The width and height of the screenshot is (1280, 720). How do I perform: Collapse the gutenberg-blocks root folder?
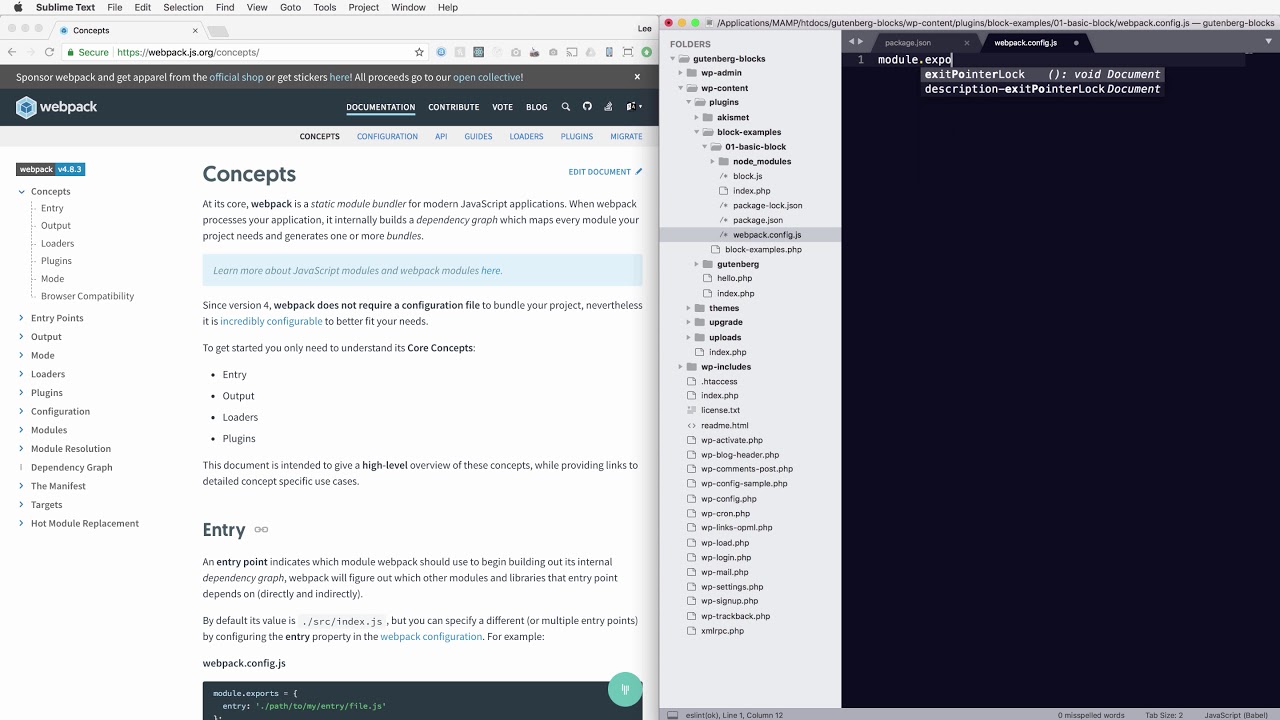(x=673, y=59)
